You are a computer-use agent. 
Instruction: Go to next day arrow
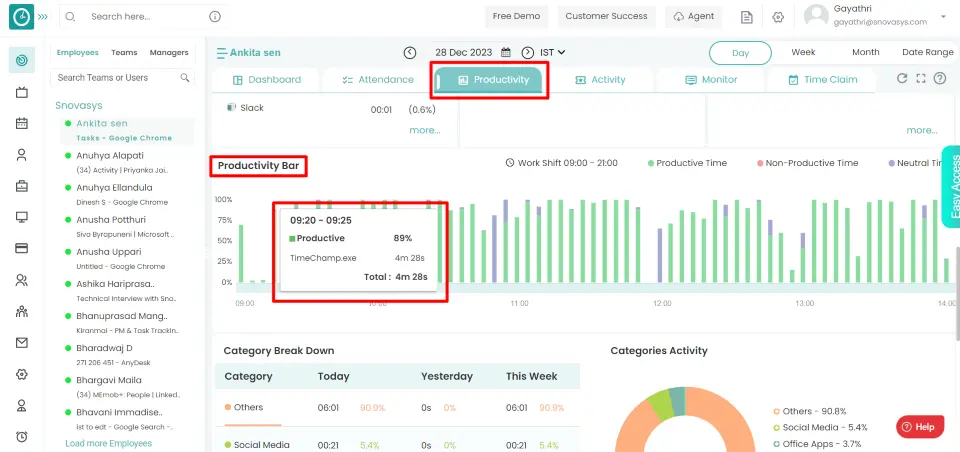coord(528,53)
